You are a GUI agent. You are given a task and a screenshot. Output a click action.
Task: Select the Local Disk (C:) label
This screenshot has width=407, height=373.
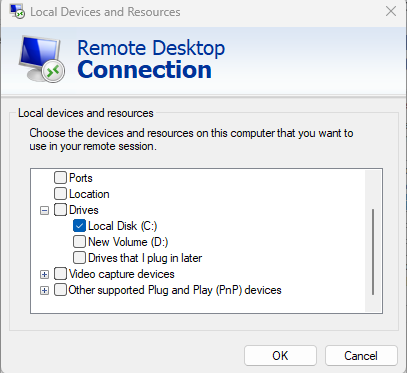122,226
